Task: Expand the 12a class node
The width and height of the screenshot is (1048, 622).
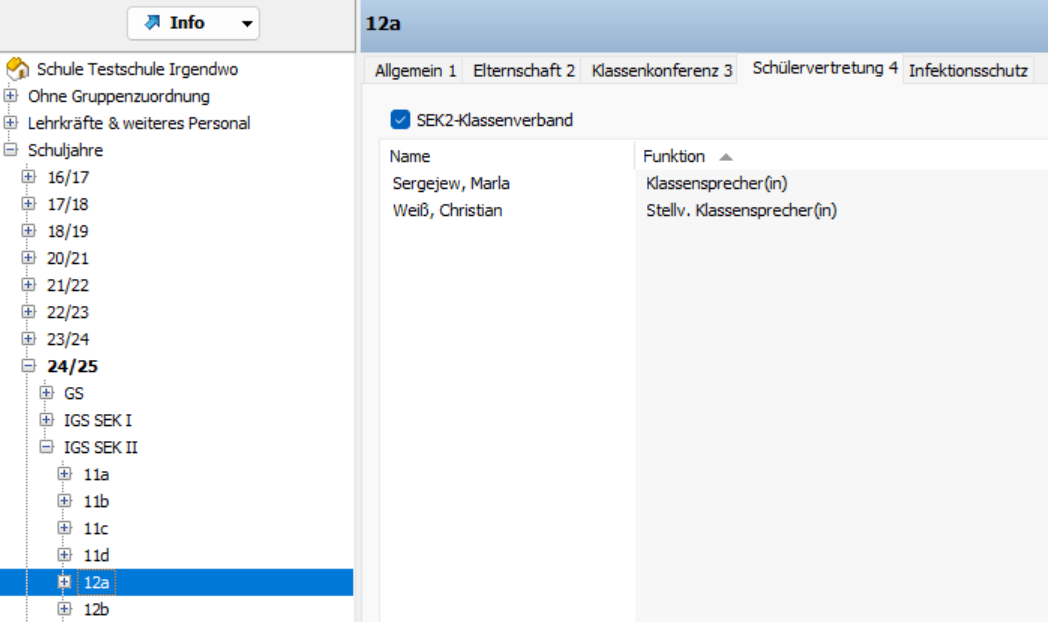Action: pyautogui.click(x=65, y=581)
